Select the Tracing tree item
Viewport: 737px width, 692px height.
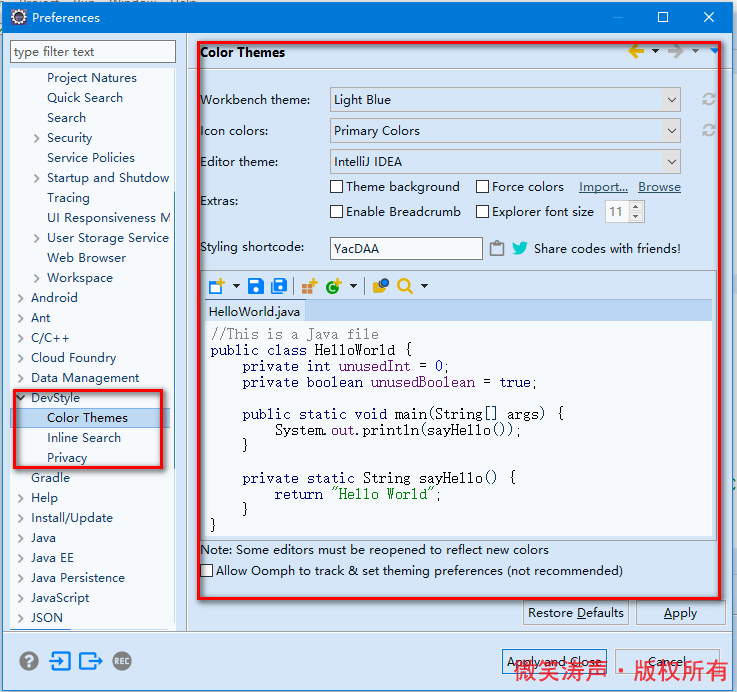click(68, 197)
